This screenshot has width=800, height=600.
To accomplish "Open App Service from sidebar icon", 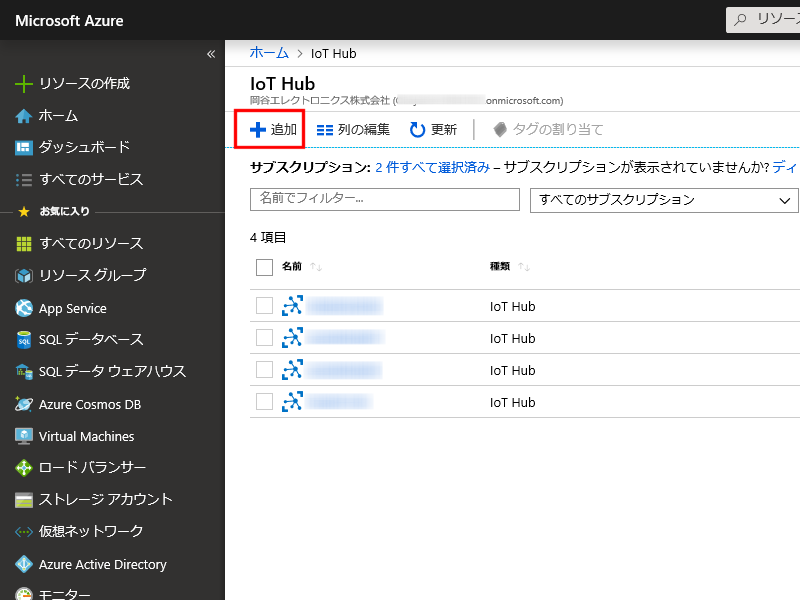I will point(24,308).
